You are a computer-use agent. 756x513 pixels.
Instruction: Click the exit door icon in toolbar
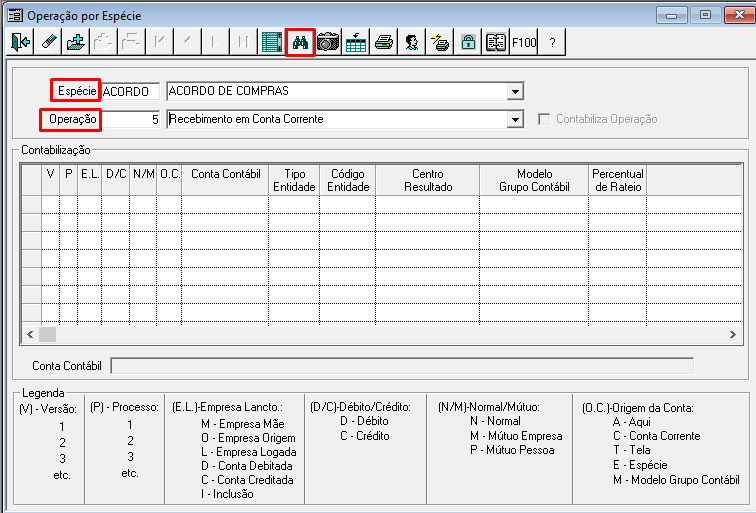click(20, 42)
